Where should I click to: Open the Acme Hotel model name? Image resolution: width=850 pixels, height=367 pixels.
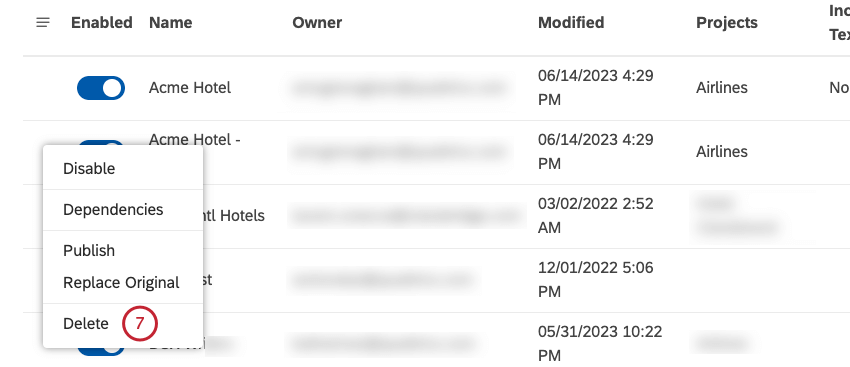pos(190,88)
